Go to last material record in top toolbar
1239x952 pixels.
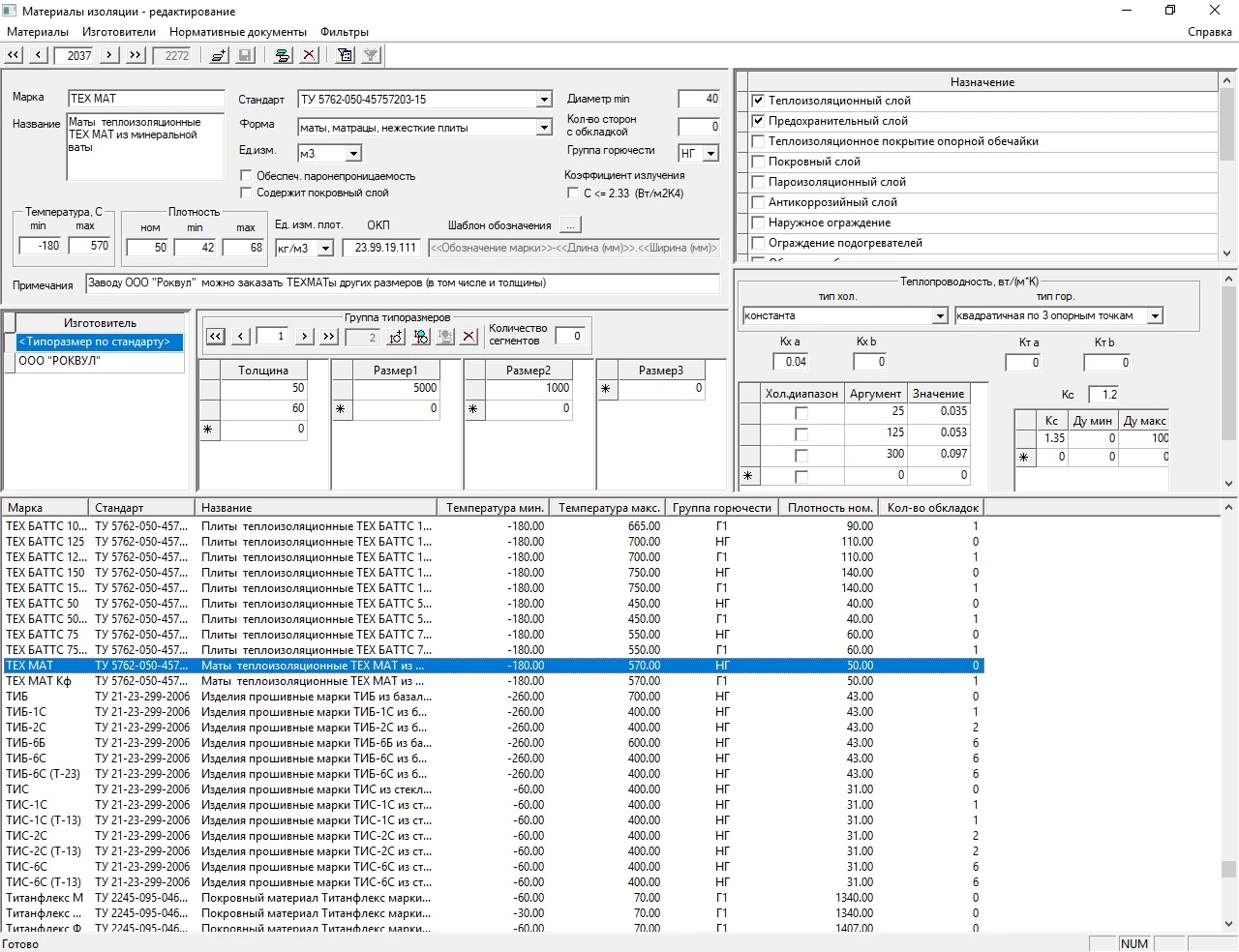click(136, 55)
